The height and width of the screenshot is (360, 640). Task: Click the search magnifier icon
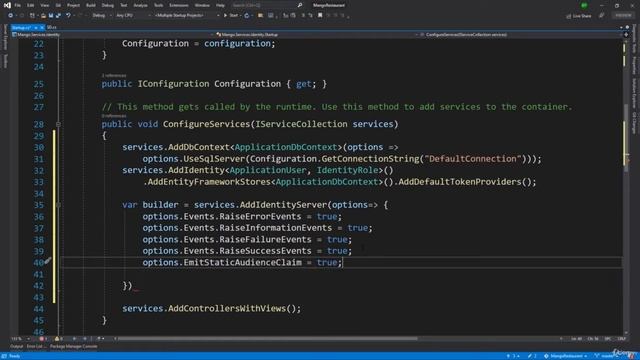pos(300,5)
